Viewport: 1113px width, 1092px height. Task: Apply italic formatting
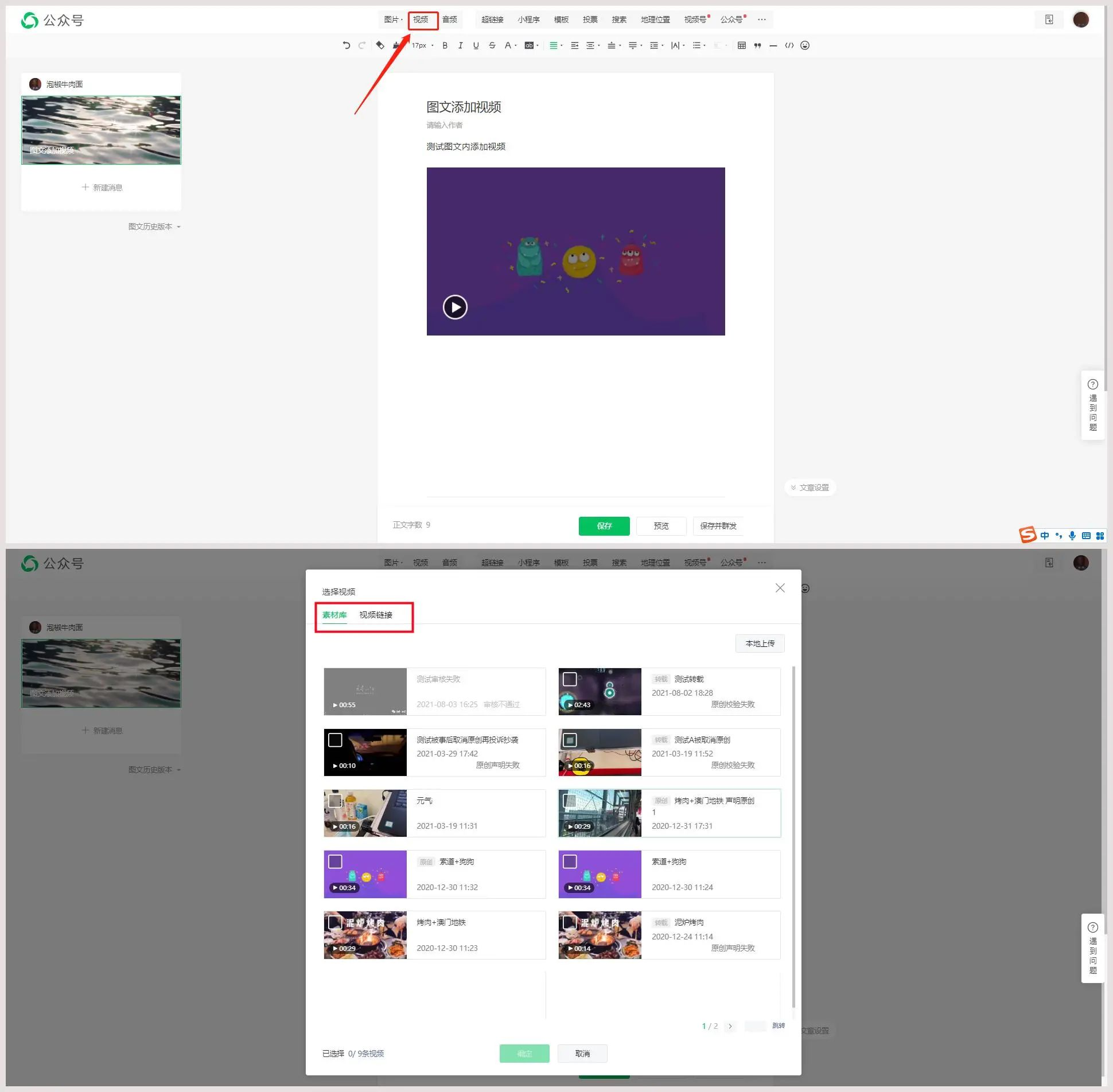[460, 45]
